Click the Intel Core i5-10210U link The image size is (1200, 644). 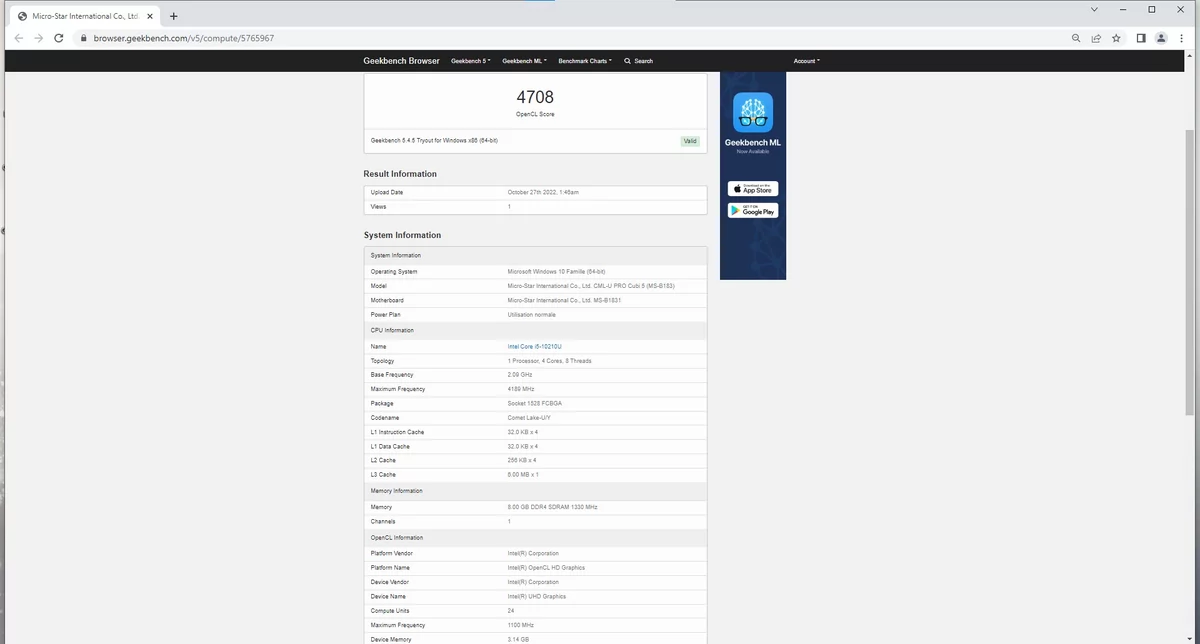[535, 346]
